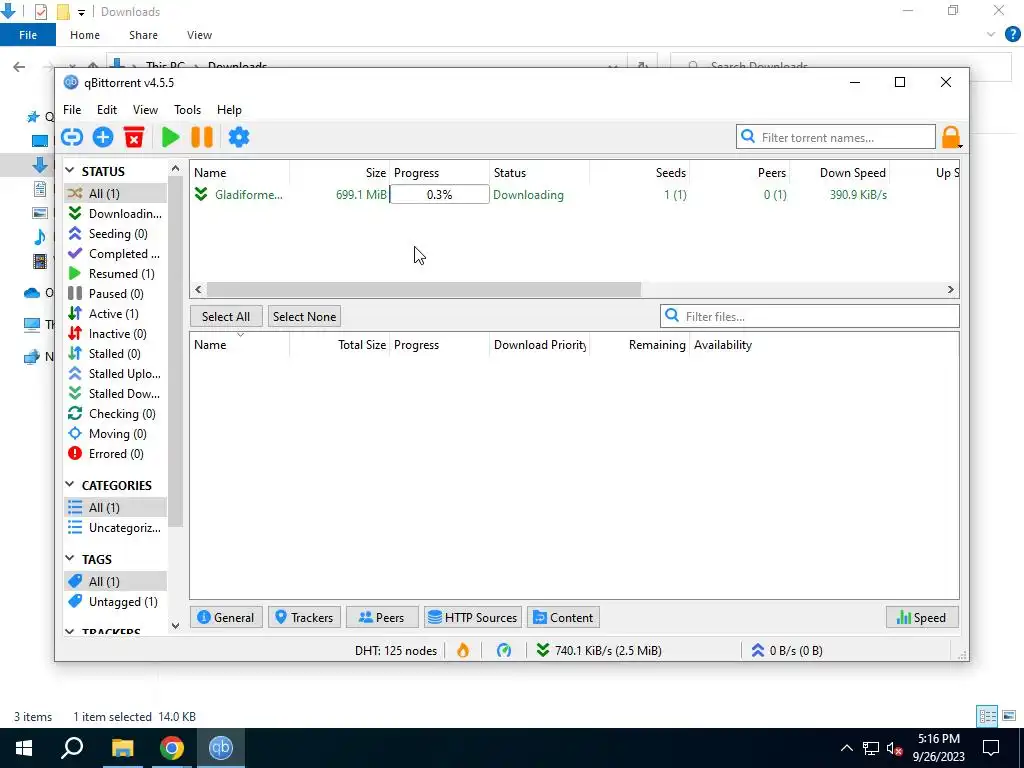Image resolution: width=1024 pixels, height=768 pixels.
Task: Select the Errored (0) status filter
Action: (x=116, y=454)
